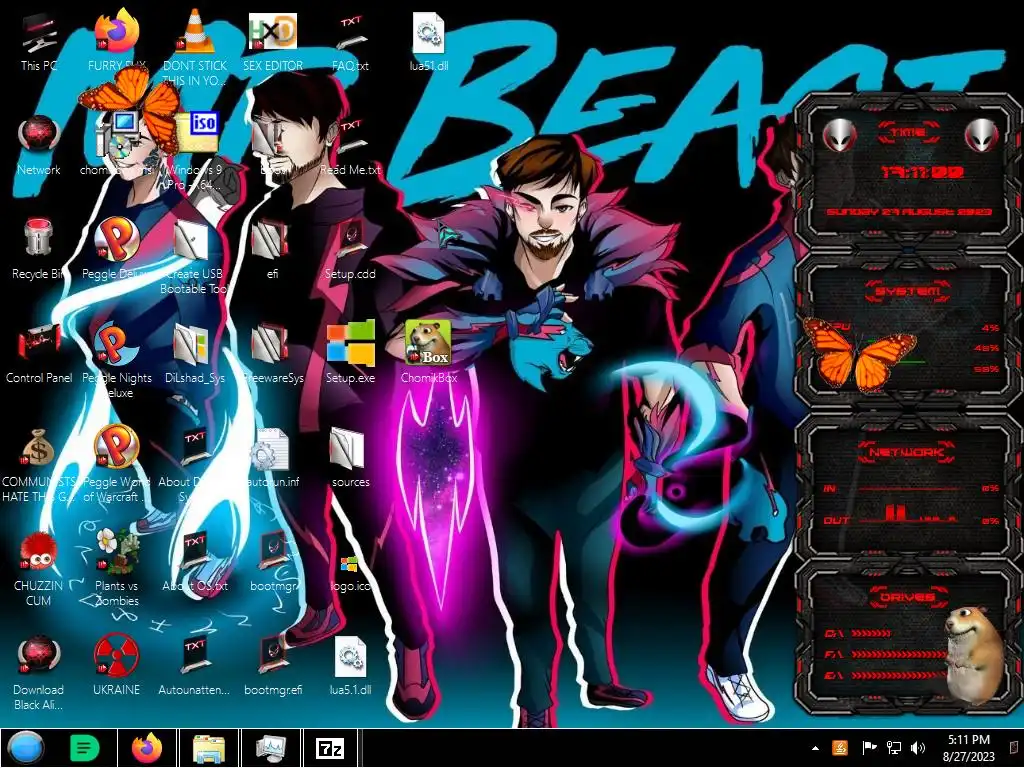Open the system monitor taskbar icon
This screenshot has height=768, width=1024.
coord(271,748)
